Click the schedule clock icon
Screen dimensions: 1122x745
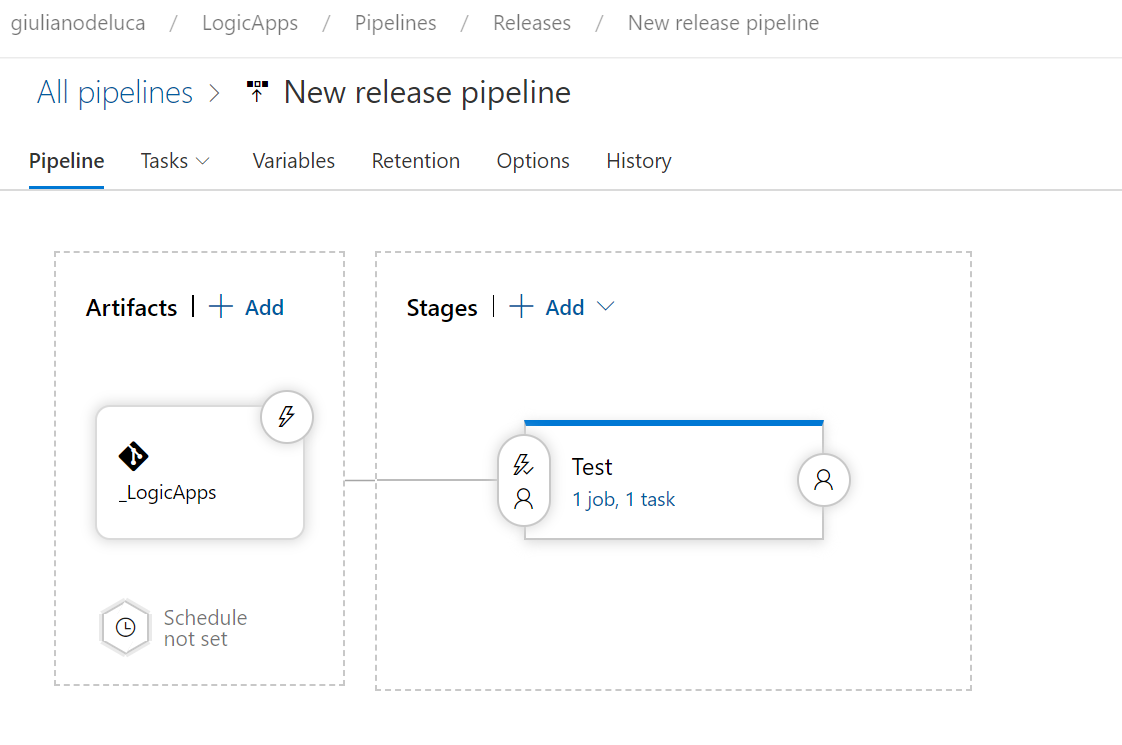125,628
